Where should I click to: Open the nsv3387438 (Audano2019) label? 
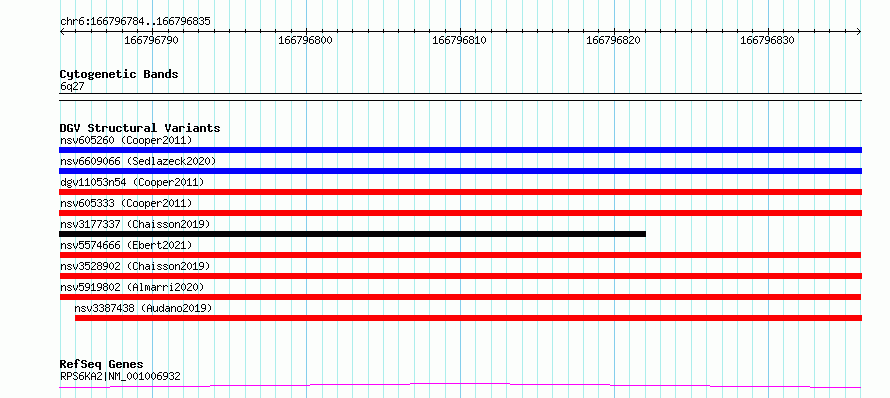tap(143, 308)
